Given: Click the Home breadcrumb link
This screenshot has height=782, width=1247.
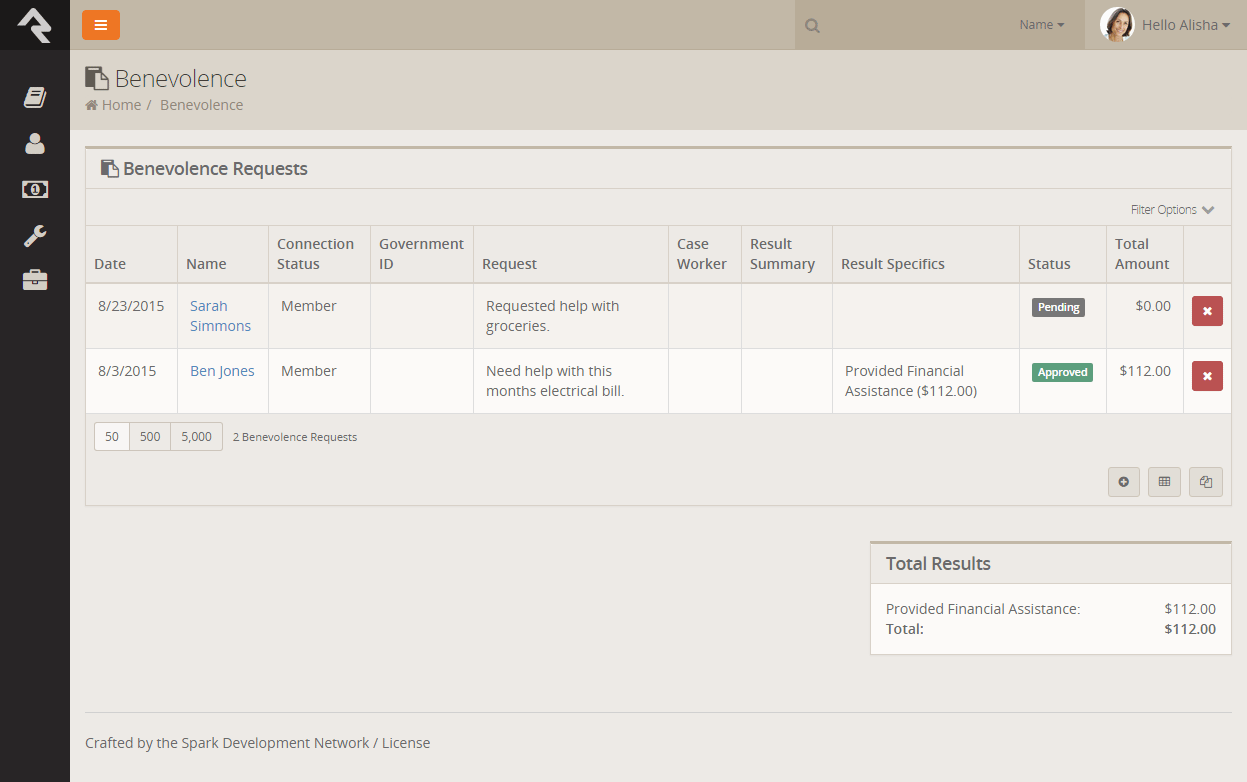Looking at the screenshot, I should (x=120, y=105).
